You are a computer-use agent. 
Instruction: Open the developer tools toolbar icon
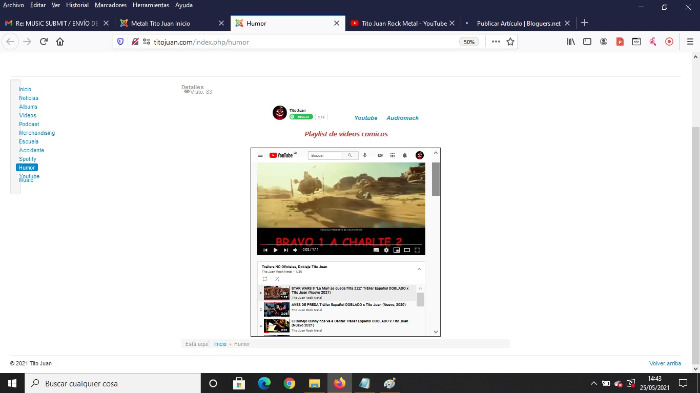tap(636, 42)
